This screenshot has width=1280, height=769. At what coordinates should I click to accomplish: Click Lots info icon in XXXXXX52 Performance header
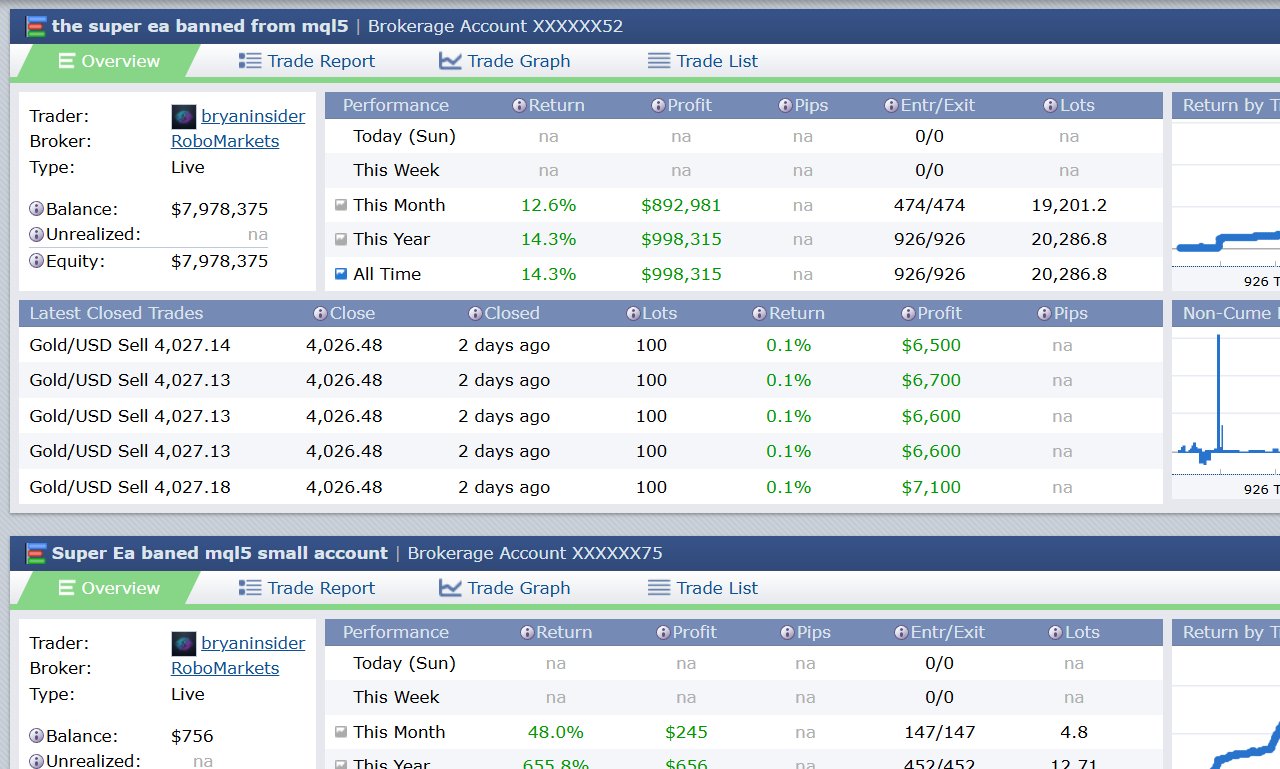tap(1050, 105)
